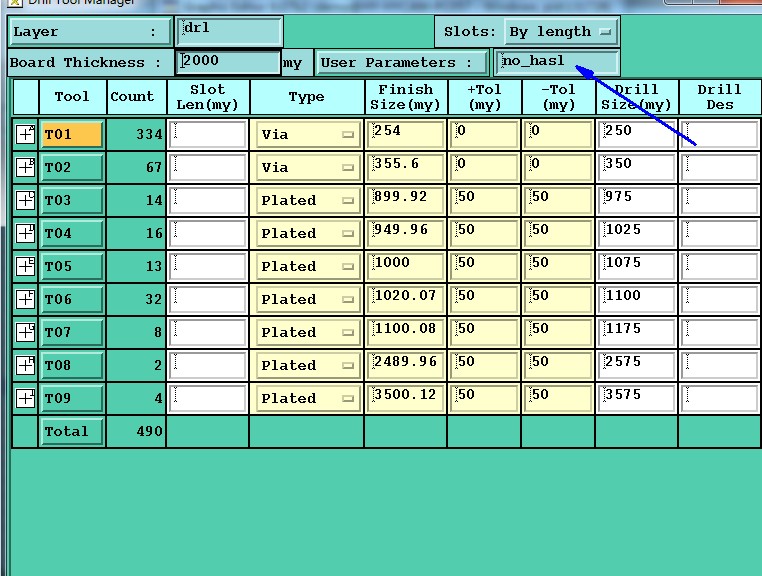Open the Type dropdown for T06 Plated
762x576 pixels.
pos(307,299)
